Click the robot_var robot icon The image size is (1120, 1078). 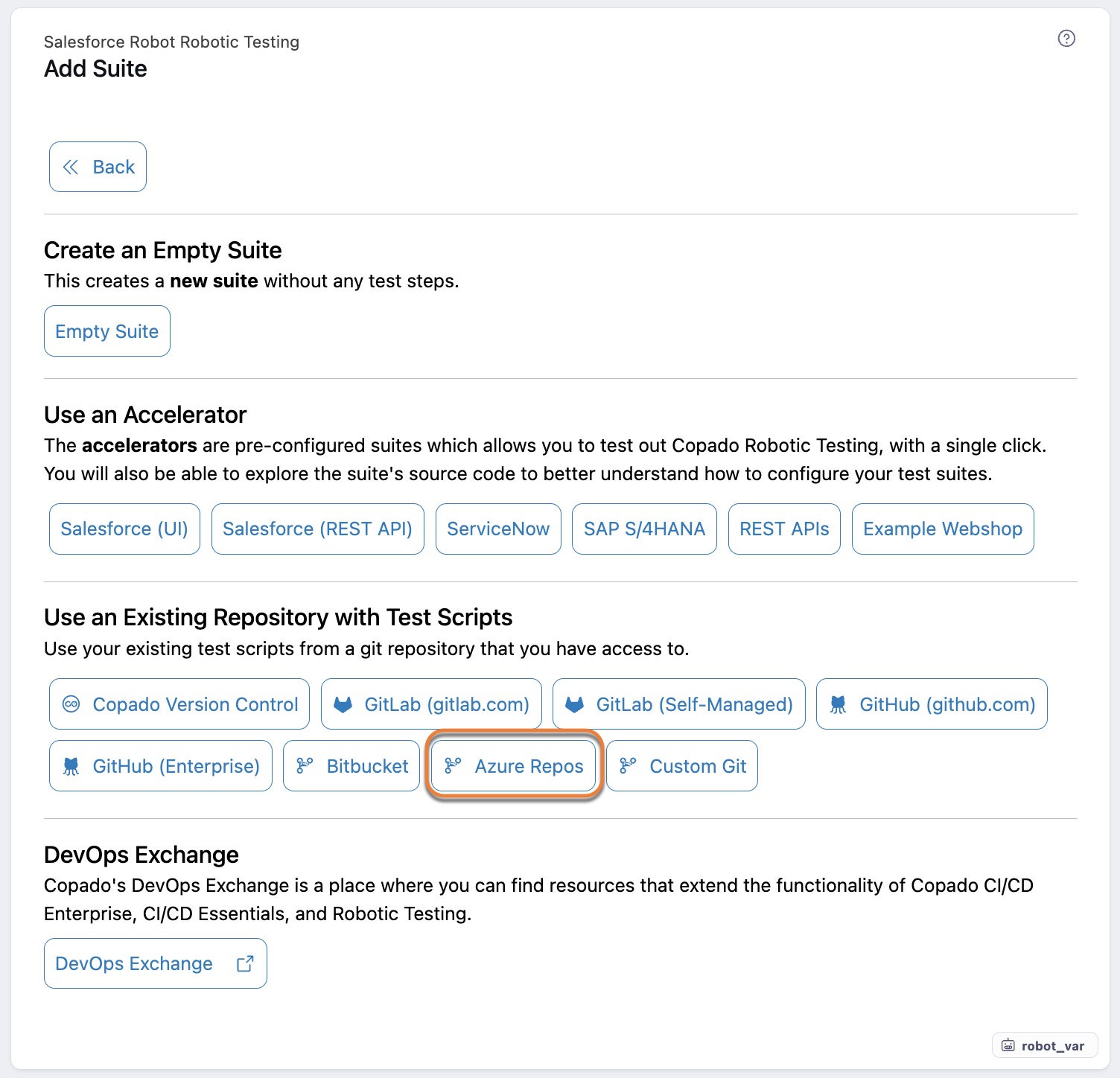[x=1008, y=1045]
